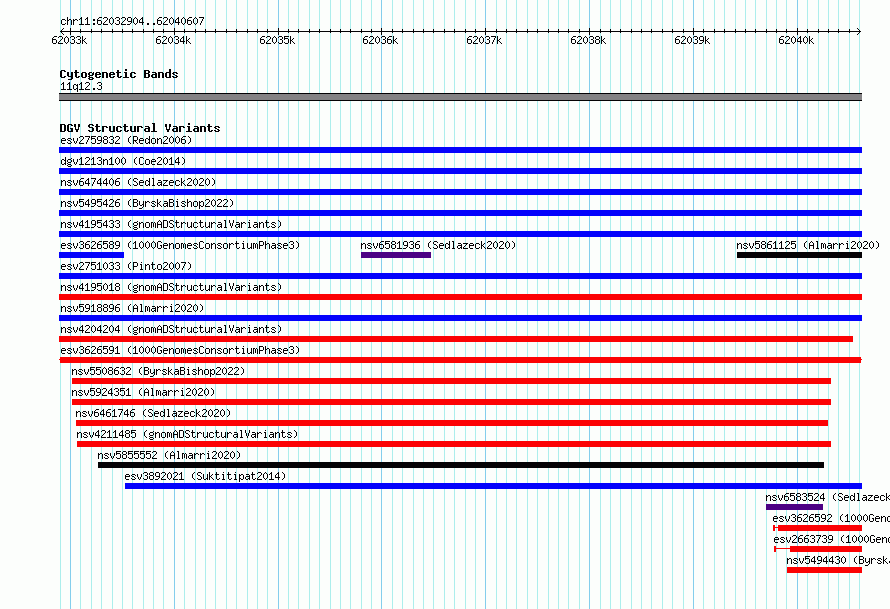The width and height of the screenshot is (890, 609).
Task: Click the nsv5855552 (Almarri2020) label
Action: (169, 455)
